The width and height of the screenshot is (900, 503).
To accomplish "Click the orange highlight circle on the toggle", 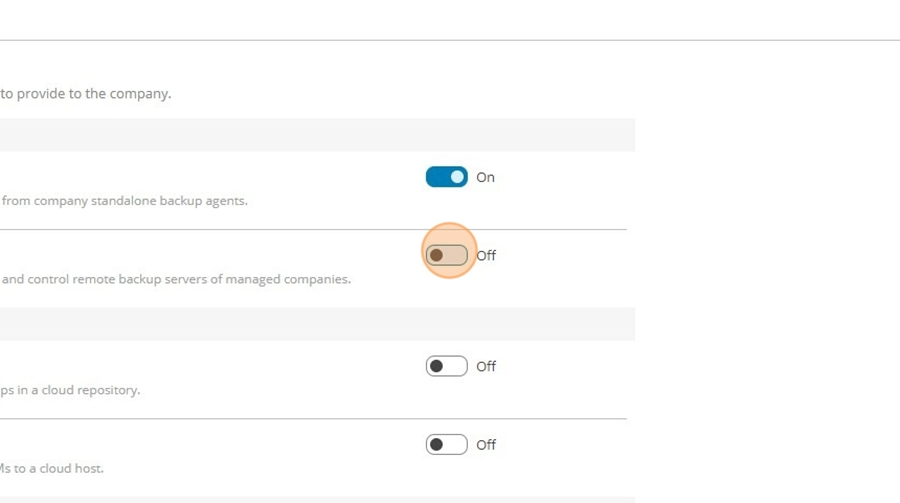I will (449, 251).
